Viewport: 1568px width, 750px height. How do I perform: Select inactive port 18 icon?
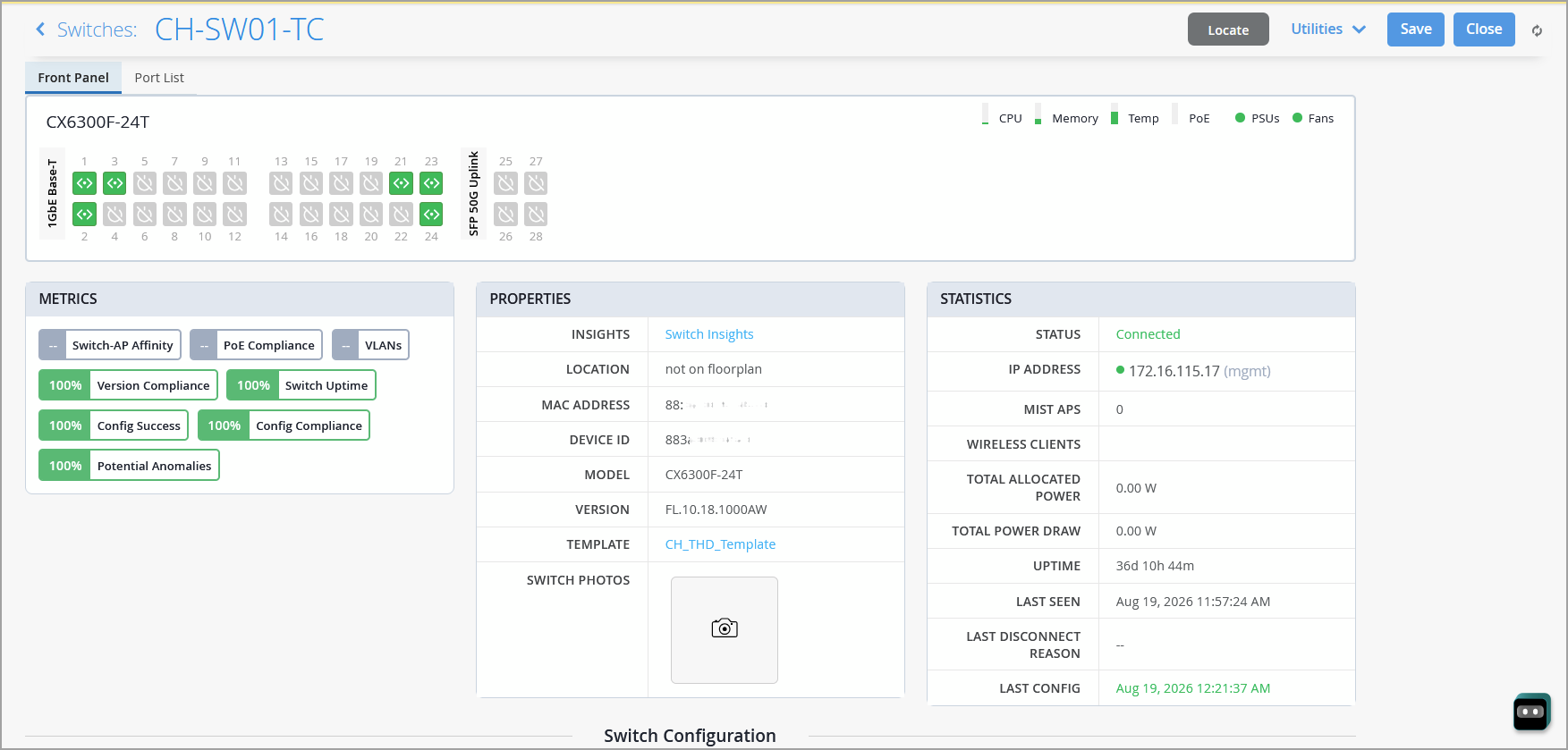pos(341,215)
